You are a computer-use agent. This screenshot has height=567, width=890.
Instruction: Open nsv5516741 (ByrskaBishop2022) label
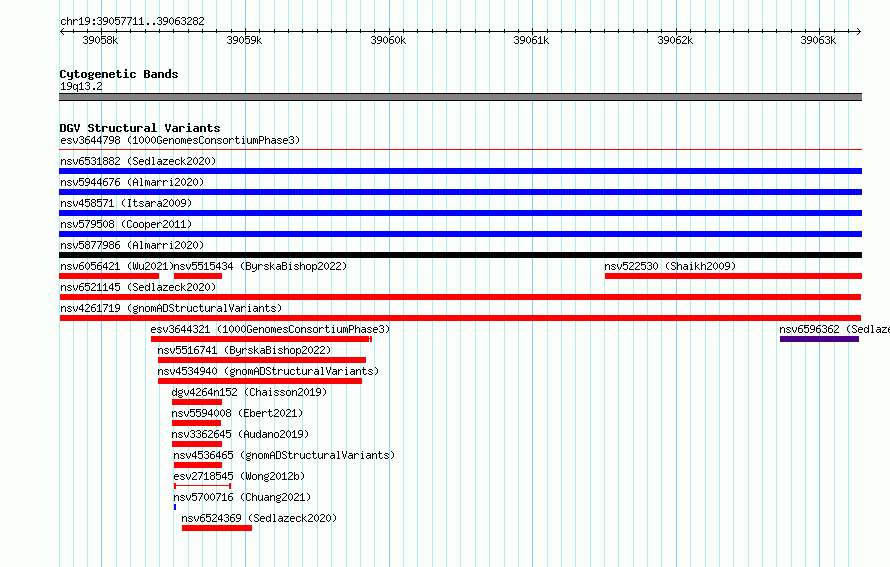(244, 350)
